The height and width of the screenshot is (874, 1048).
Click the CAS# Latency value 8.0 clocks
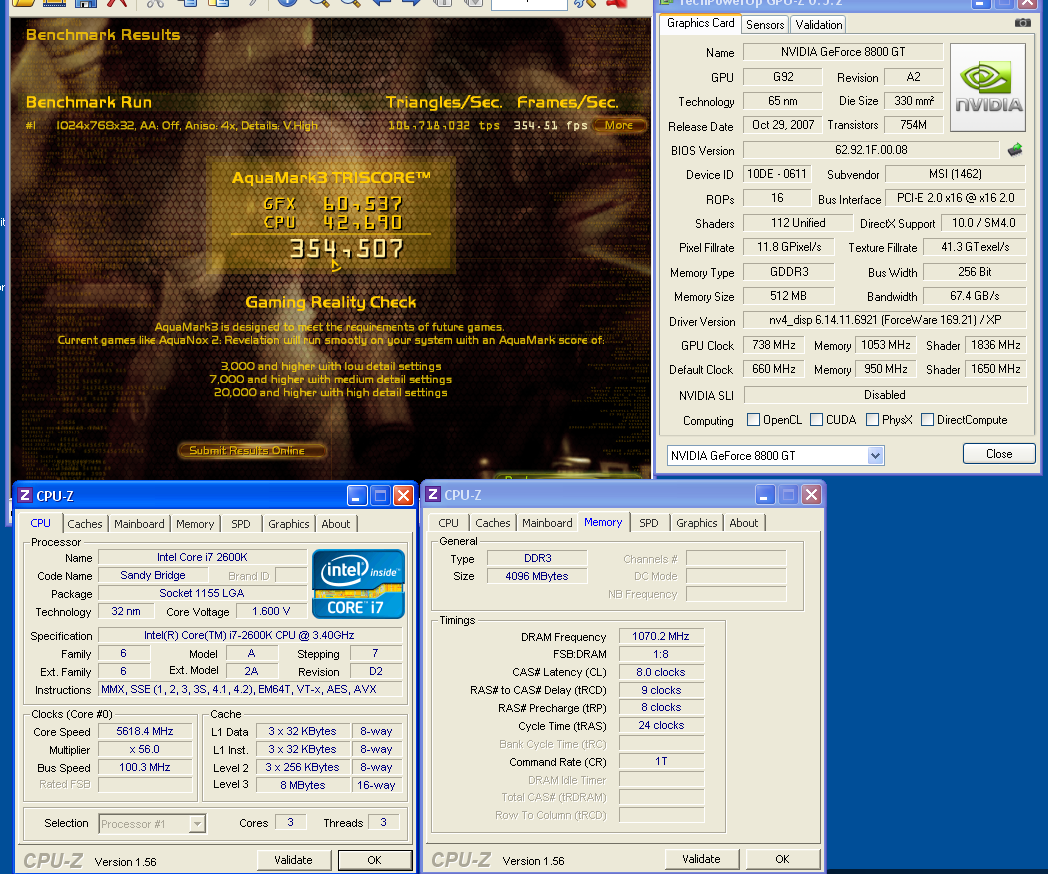pos(661,672)
